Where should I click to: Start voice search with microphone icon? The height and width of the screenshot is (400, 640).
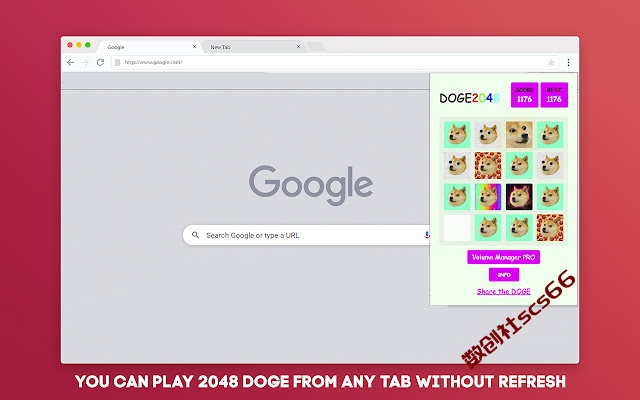coord(427,235)
